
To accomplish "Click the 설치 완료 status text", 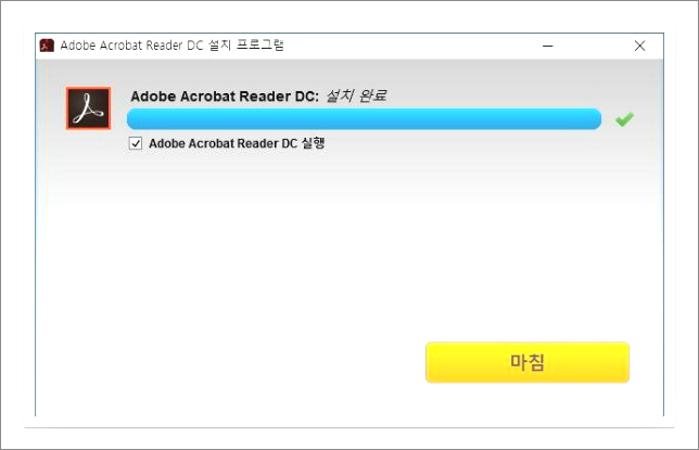I will (356, 96).
